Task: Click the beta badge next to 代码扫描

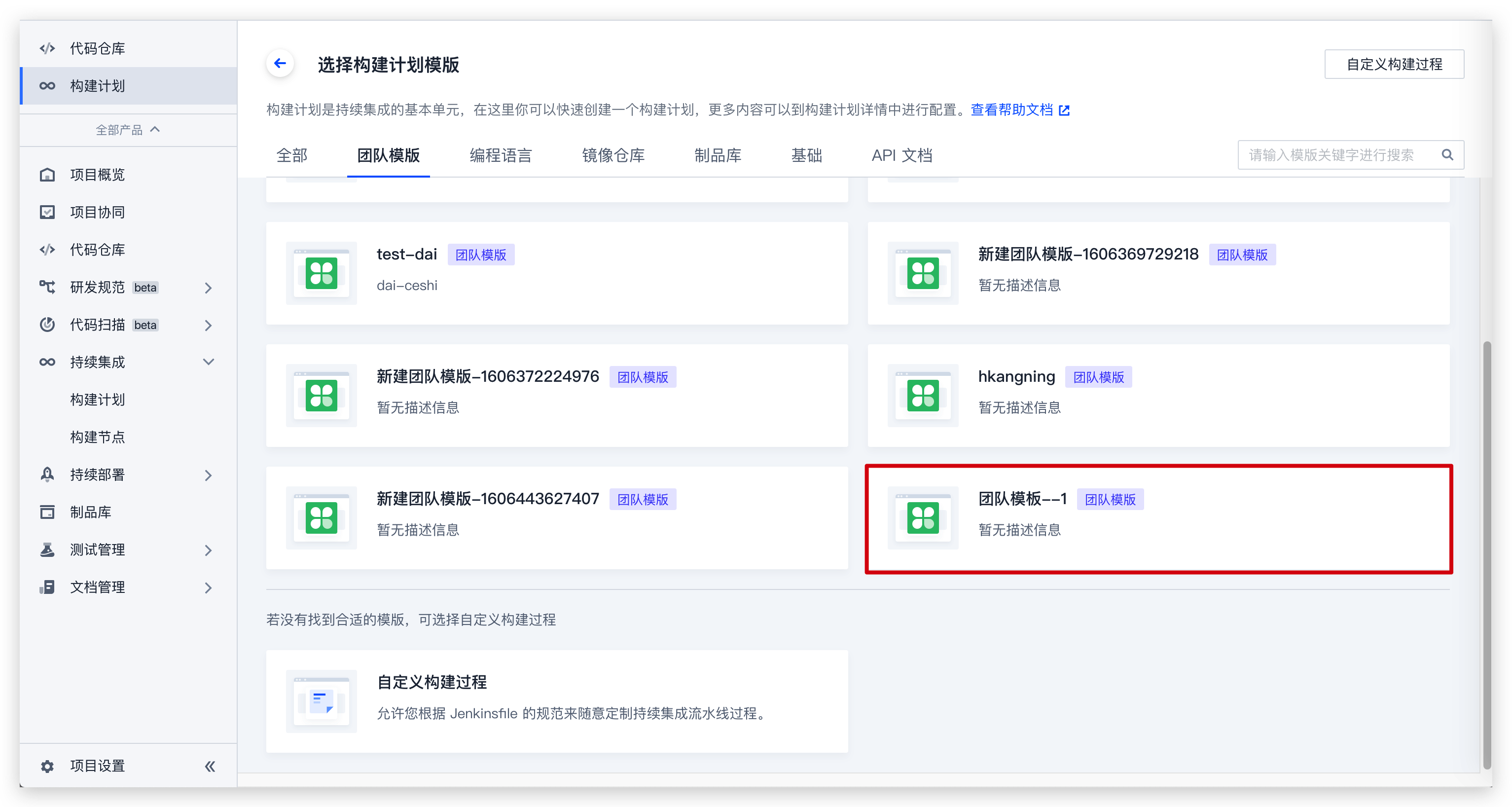Action: (x=145, y=325)
